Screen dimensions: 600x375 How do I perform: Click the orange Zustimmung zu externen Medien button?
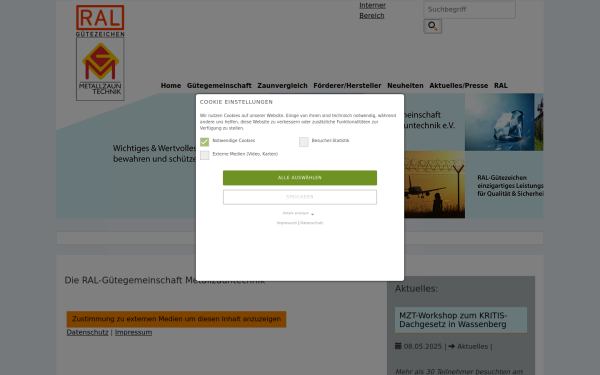[176, 319]
